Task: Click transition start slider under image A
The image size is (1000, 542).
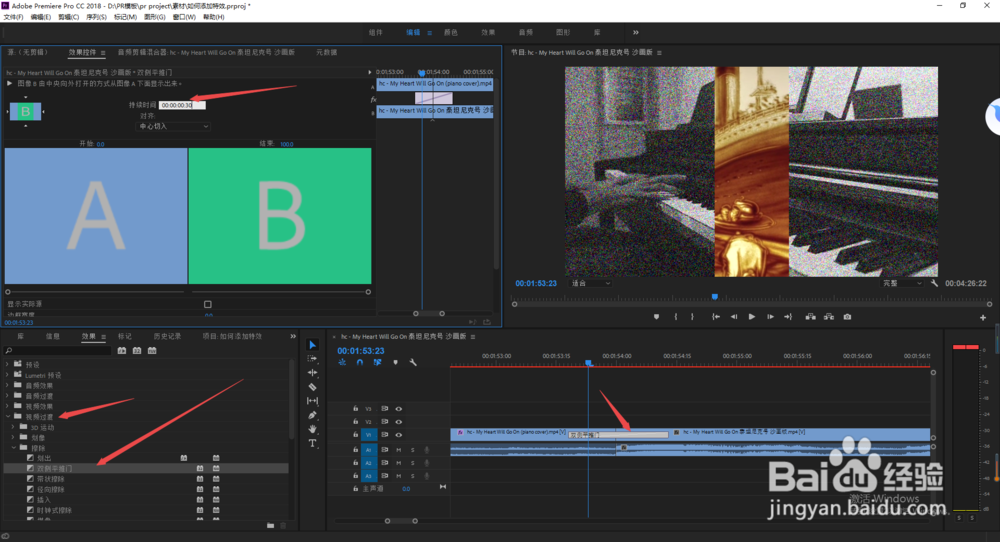Action: pyautogui.click(x=8, y=292)
